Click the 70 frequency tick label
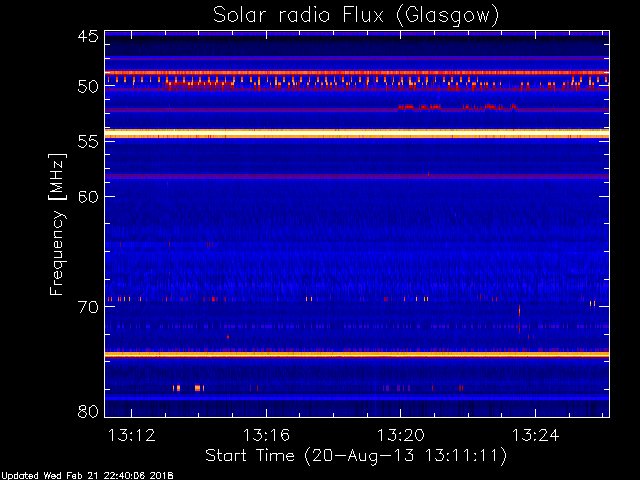The height and width of the screenshot is (480, 640). (88, 307)
